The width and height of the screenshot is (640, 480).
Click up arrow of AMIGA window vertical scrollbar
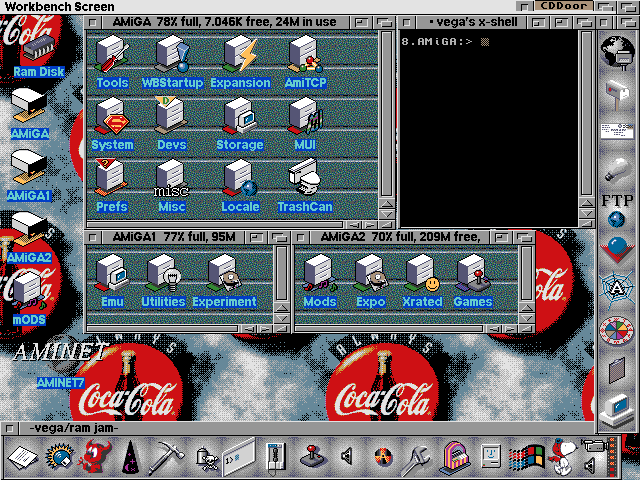tap(387, 203)
